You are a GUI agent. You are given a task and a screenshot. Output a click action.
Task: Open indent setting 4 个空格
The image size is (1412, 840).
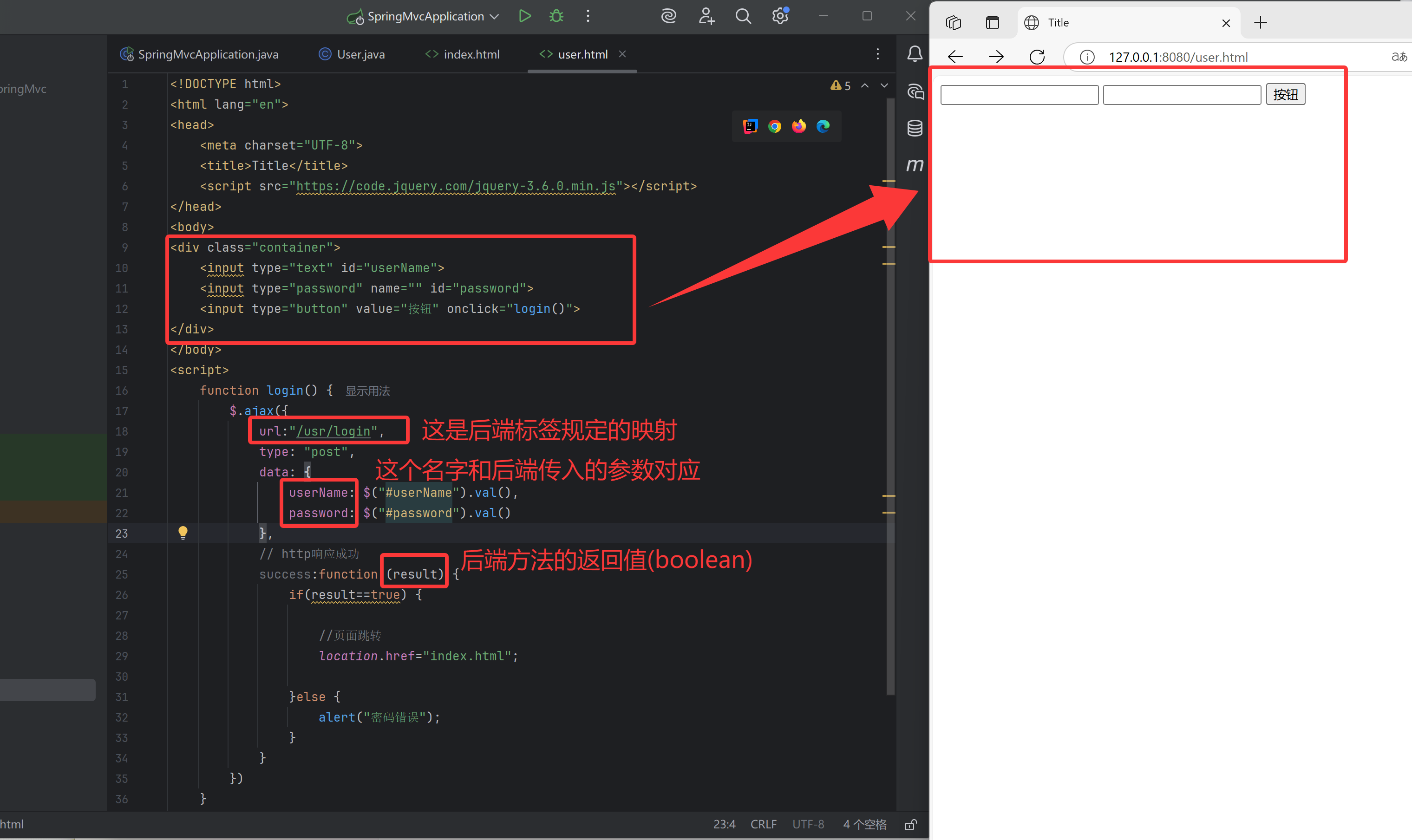(864, 824)
